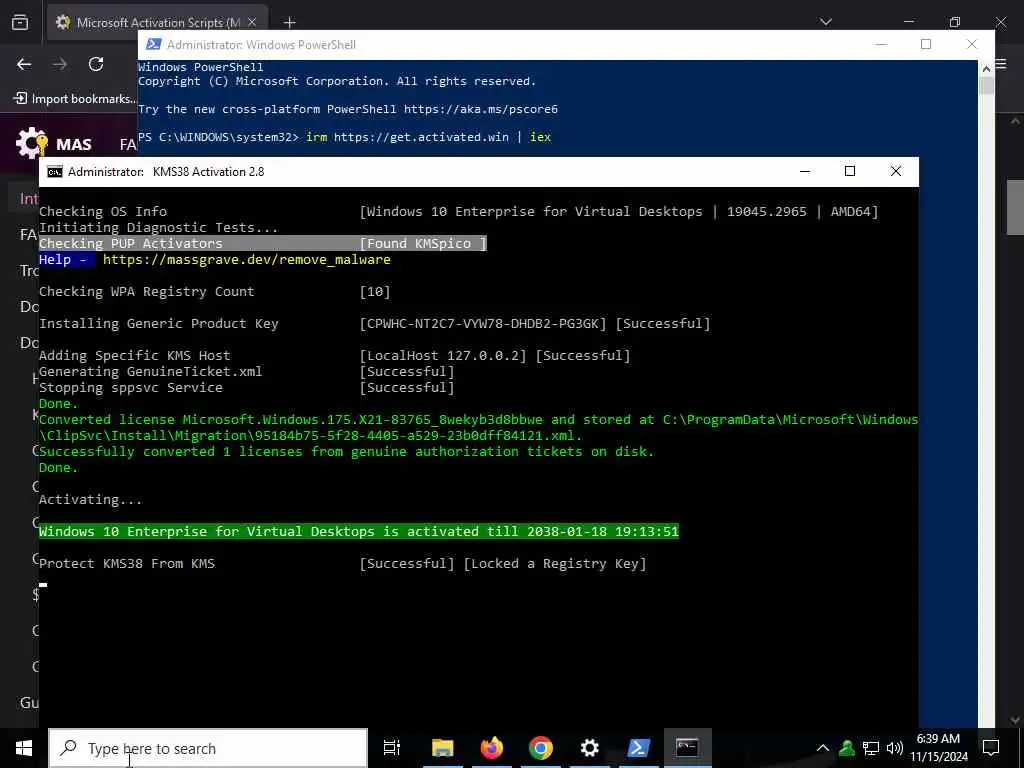Reload the browser page
The image size is (1024, 768).
(96, 64)
